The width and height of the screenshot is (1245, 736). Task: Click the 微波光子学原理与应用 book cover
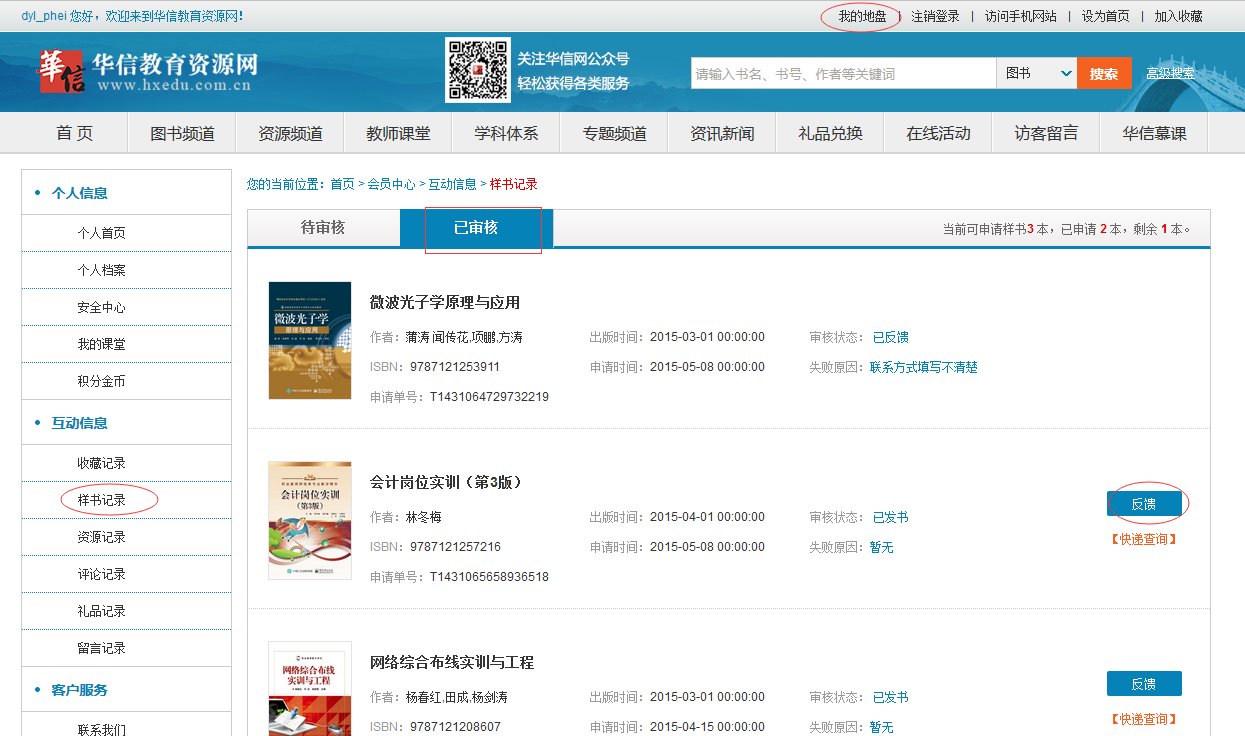click(310, 340)
